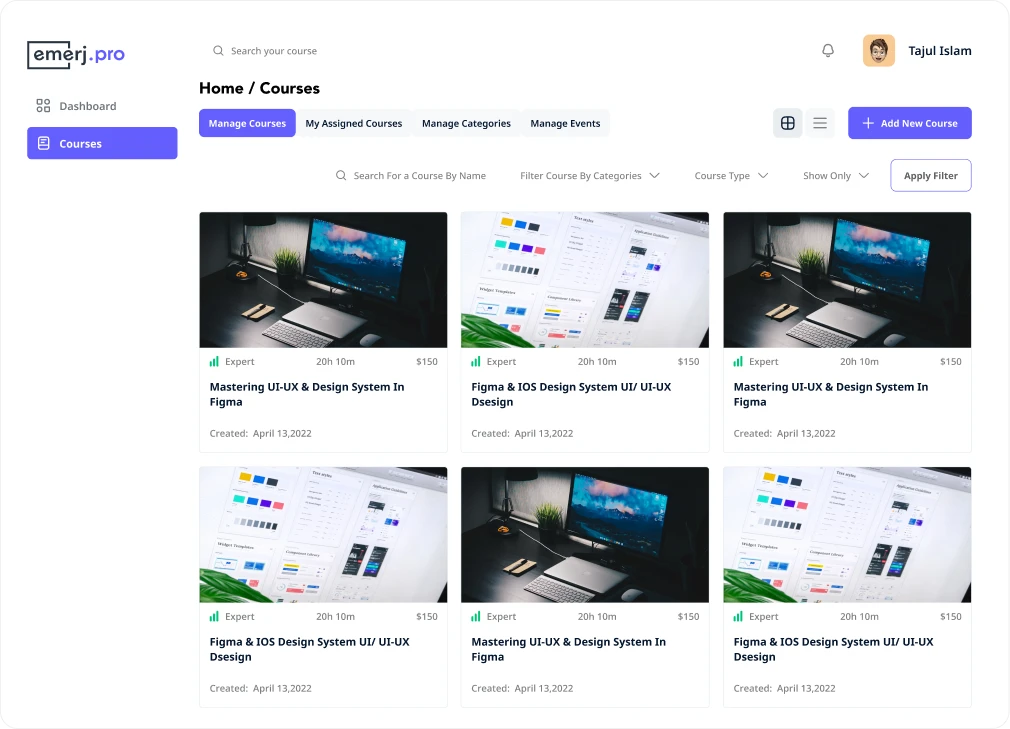Click the plus icon on Add New Course

pos(868,124)
